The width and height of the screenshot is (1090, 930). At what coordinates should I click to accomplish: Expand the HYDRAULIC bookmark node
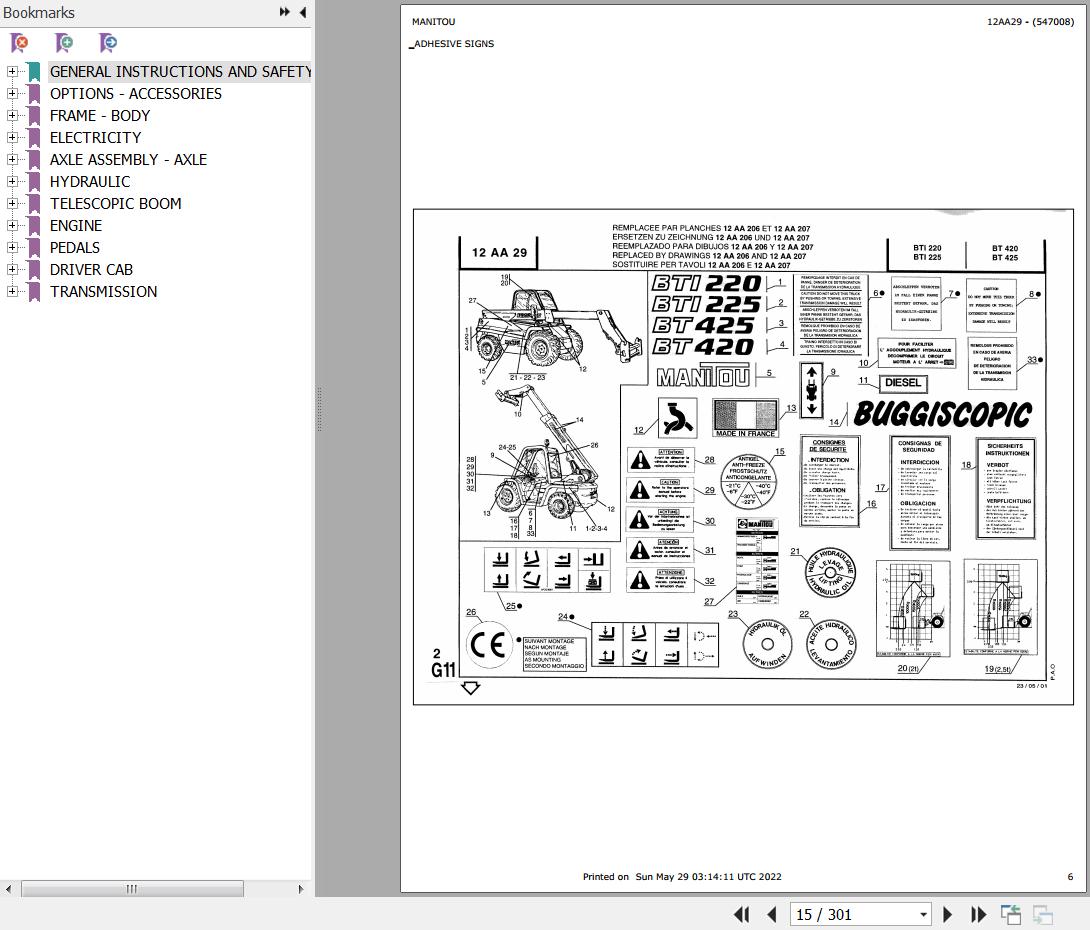12,181
